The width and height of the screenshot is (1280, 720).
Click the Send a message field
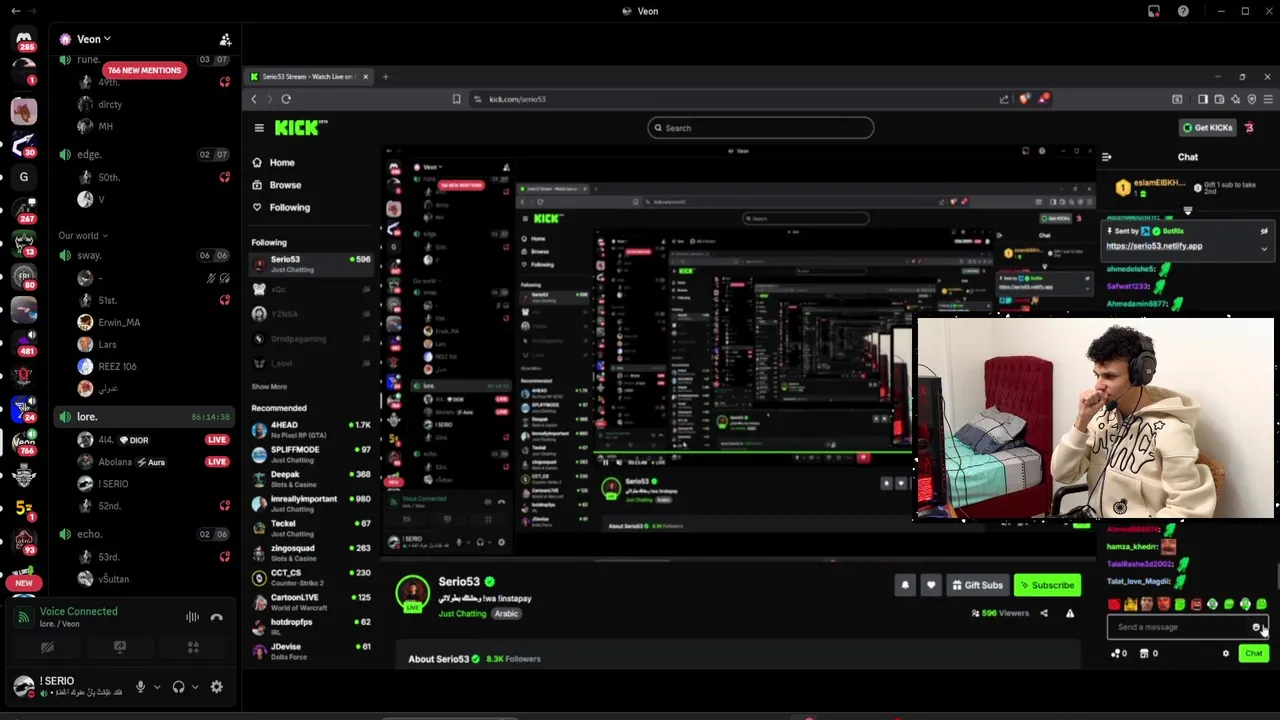(1180, 627)
